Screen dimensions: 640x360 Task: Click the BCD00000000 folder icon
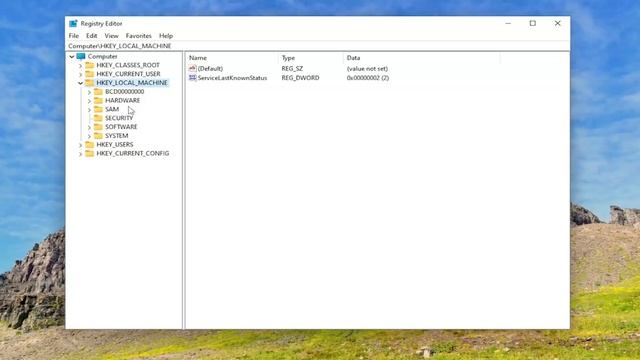click(x=98, y=92)
